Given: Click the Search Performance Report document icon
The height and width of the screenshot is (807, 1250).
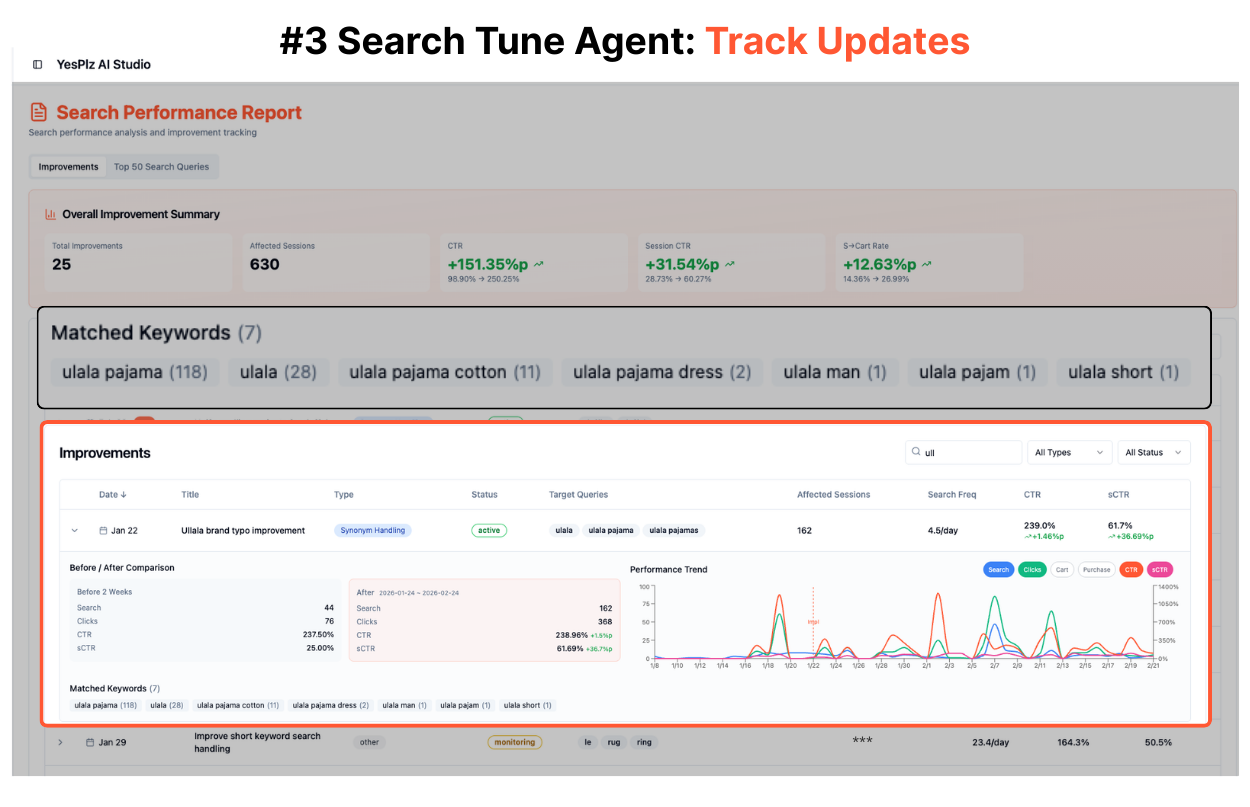Looking at the screenshot, I should (39, 113).
